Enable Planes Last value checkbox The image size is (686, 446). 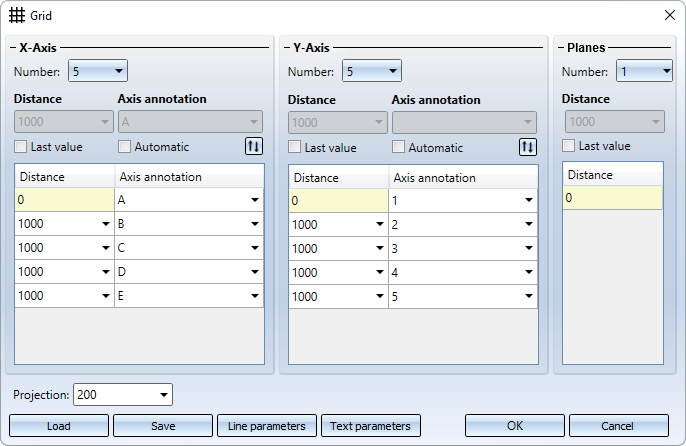pyautogui.click(x=569, y=145)
